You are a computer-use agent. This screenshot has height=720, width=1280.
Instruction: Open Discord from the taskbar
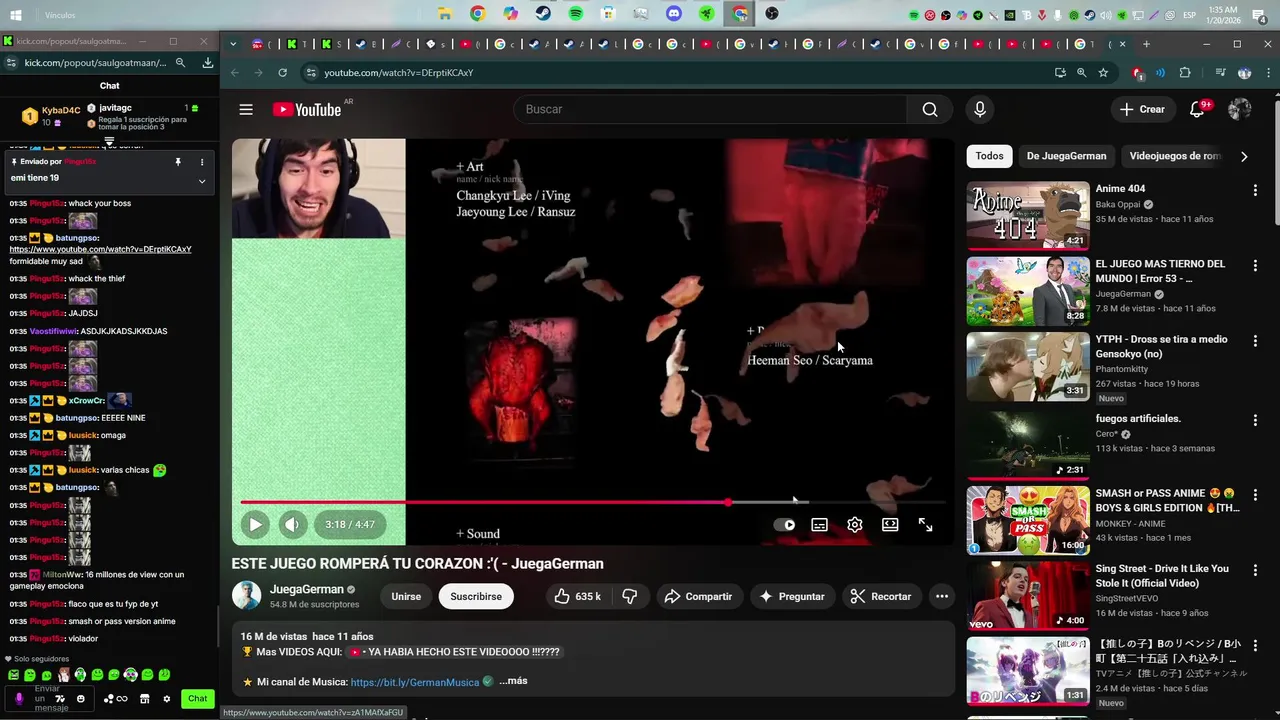pos(674,14)
